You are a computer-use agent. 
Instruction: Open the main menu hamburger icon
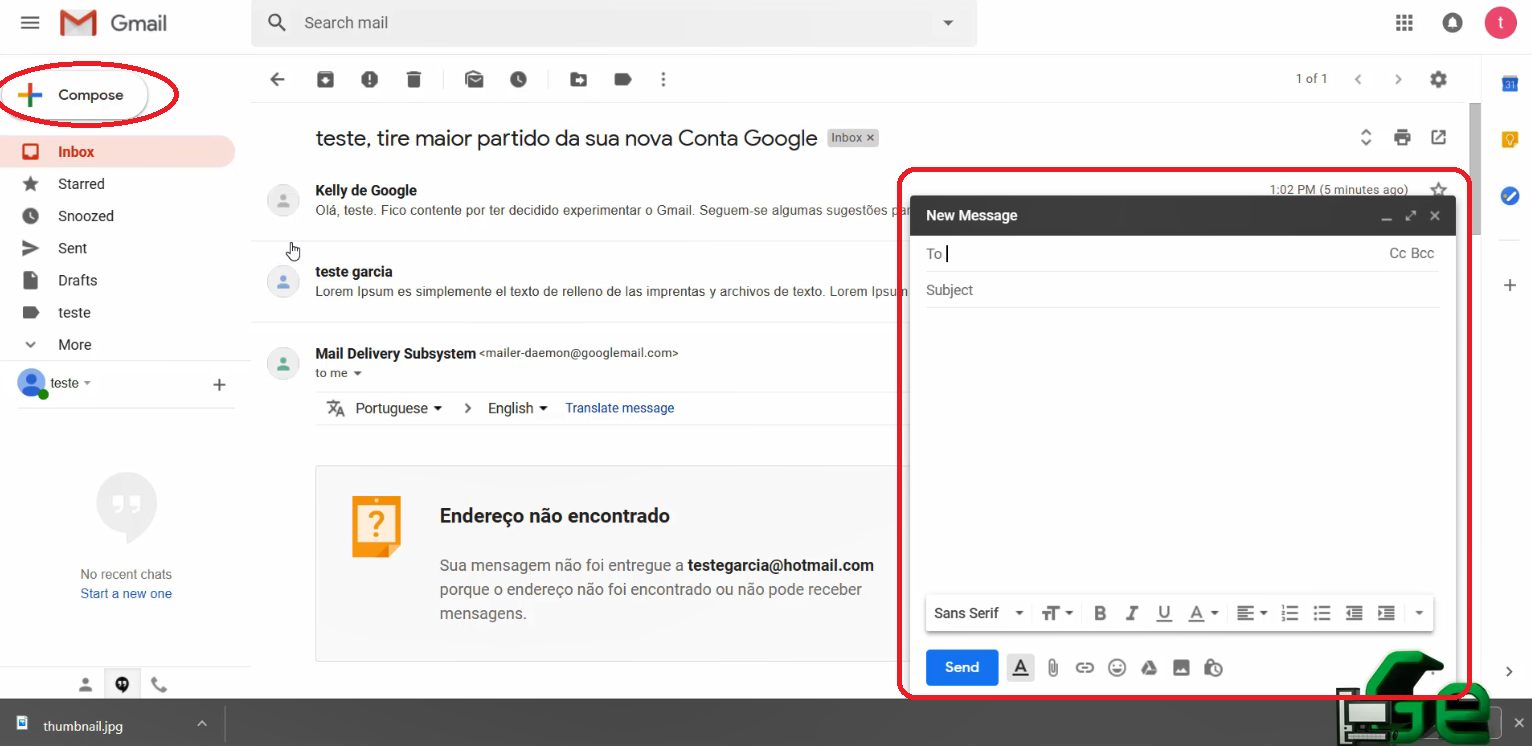30,22
